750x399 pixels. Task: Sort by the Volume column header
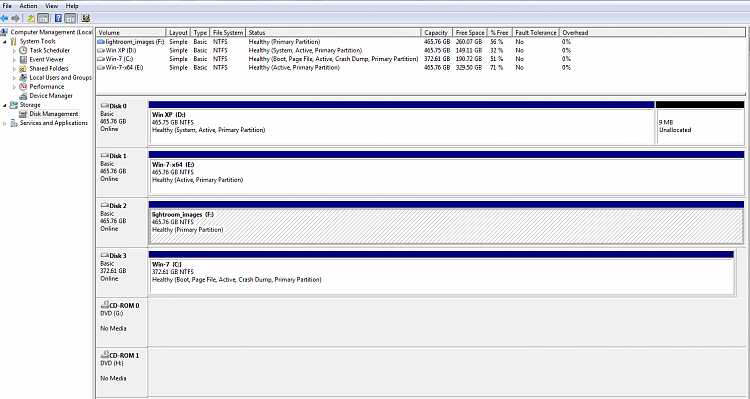coord(131,33)
